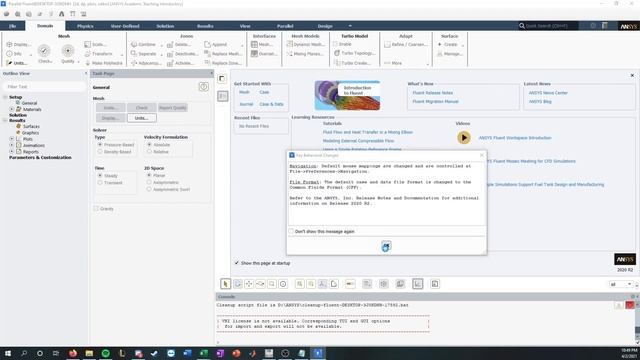
Task: Click Manage surfaces in ribbon
Action: 449,54
